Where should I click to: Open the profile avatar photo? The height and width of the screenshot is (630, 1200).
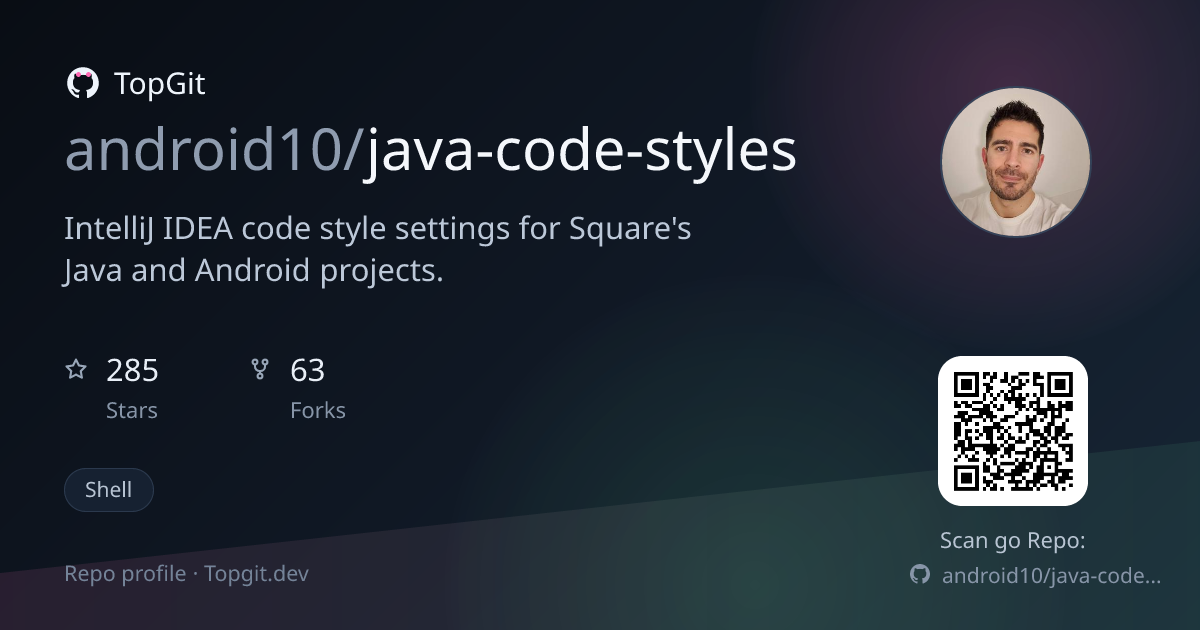[1015, 162]
